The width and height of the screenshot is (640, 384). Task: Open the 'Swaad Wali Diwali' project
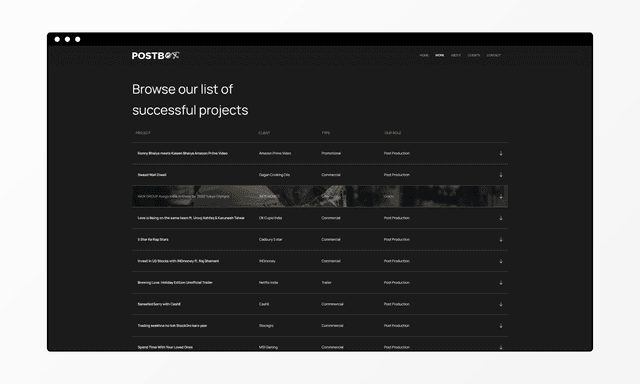click(x=152, y=175)
